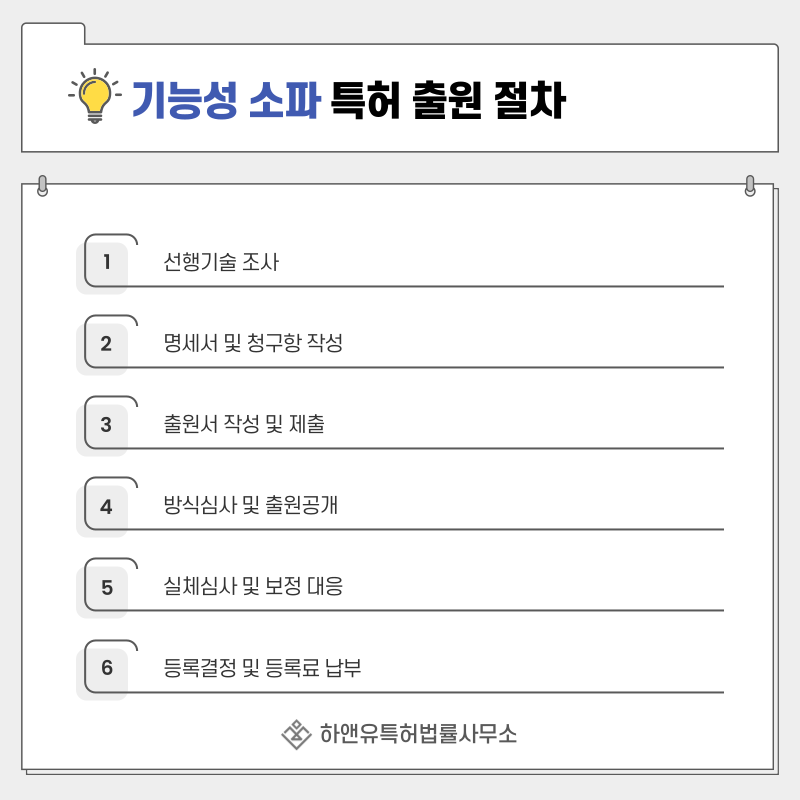
Task: Click the blue 기능성 소파 title text
Action: pyautogui.click(x=226, y=101)
